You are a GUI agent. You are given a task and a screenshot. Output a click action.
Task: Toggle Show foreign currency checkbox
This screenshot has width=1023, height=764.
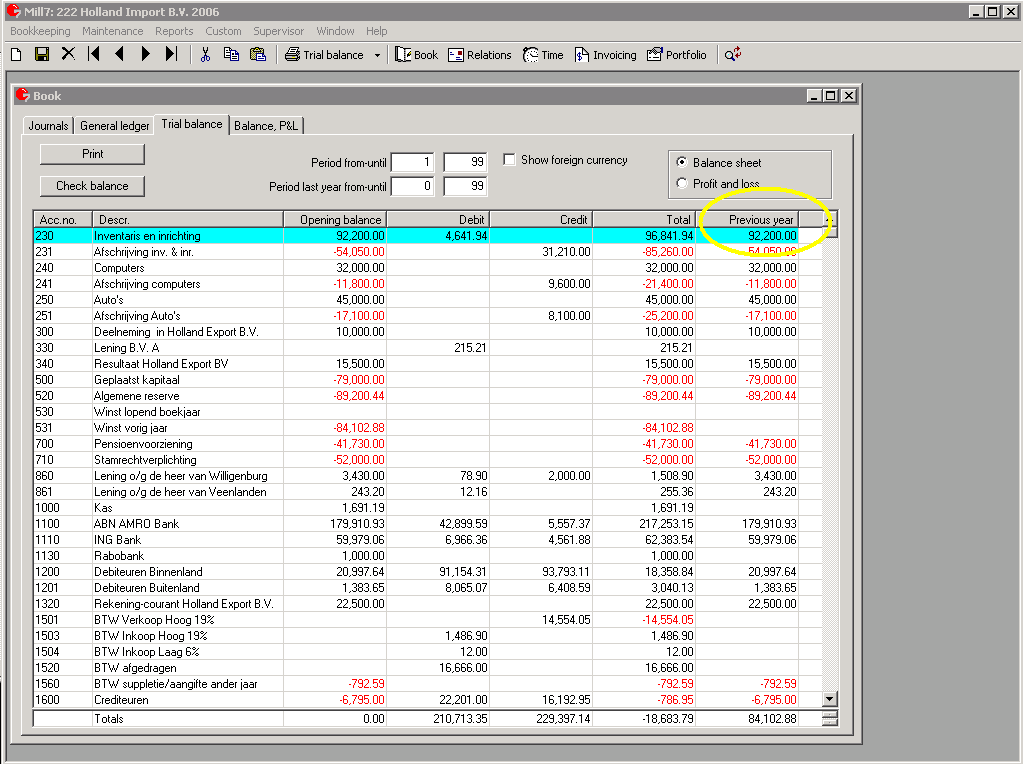click(x=510, y=160)
